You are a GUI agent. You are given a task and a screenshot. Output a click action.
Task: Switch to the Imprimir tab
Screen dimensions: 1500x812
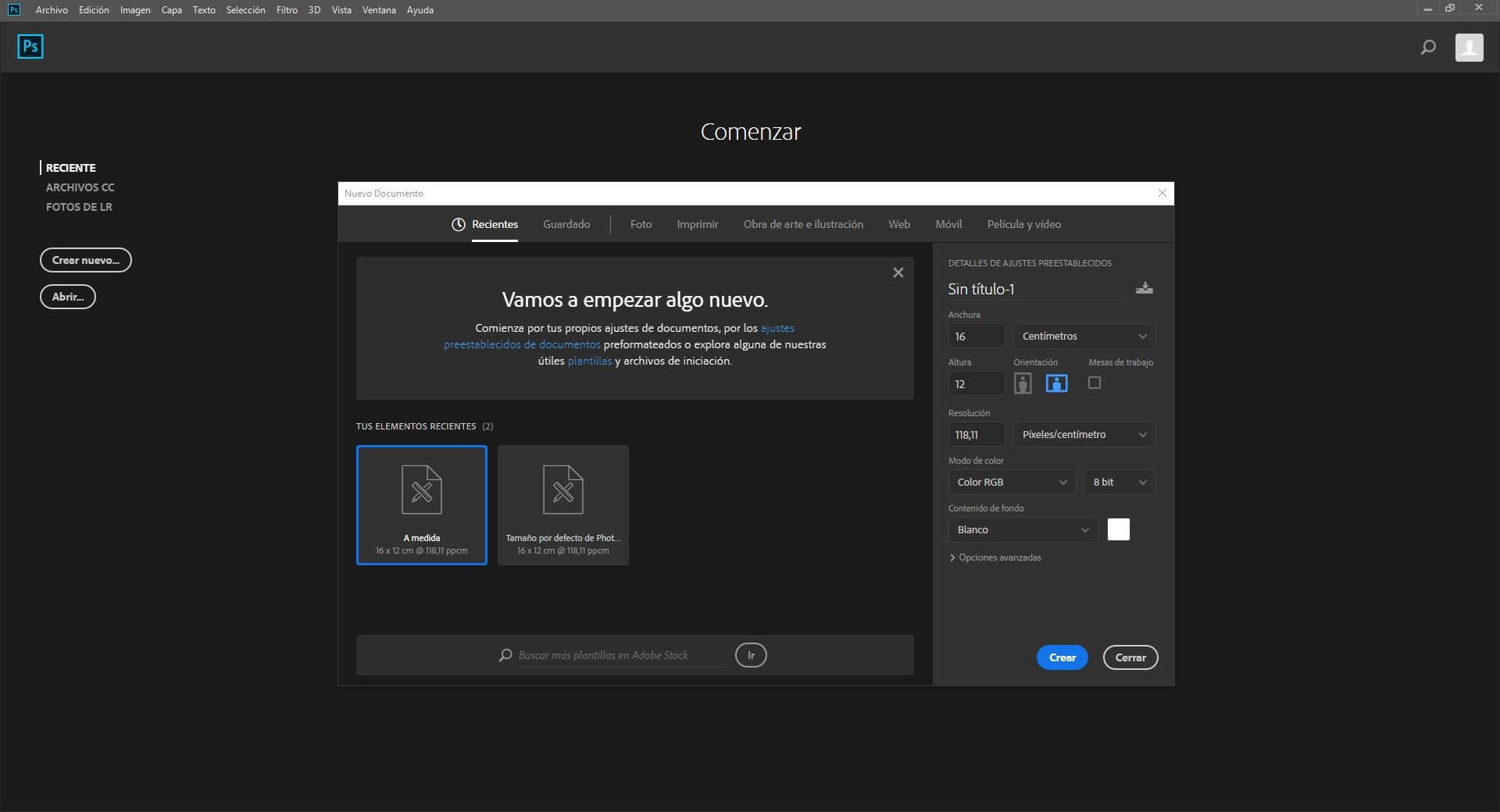click(698, 225)
